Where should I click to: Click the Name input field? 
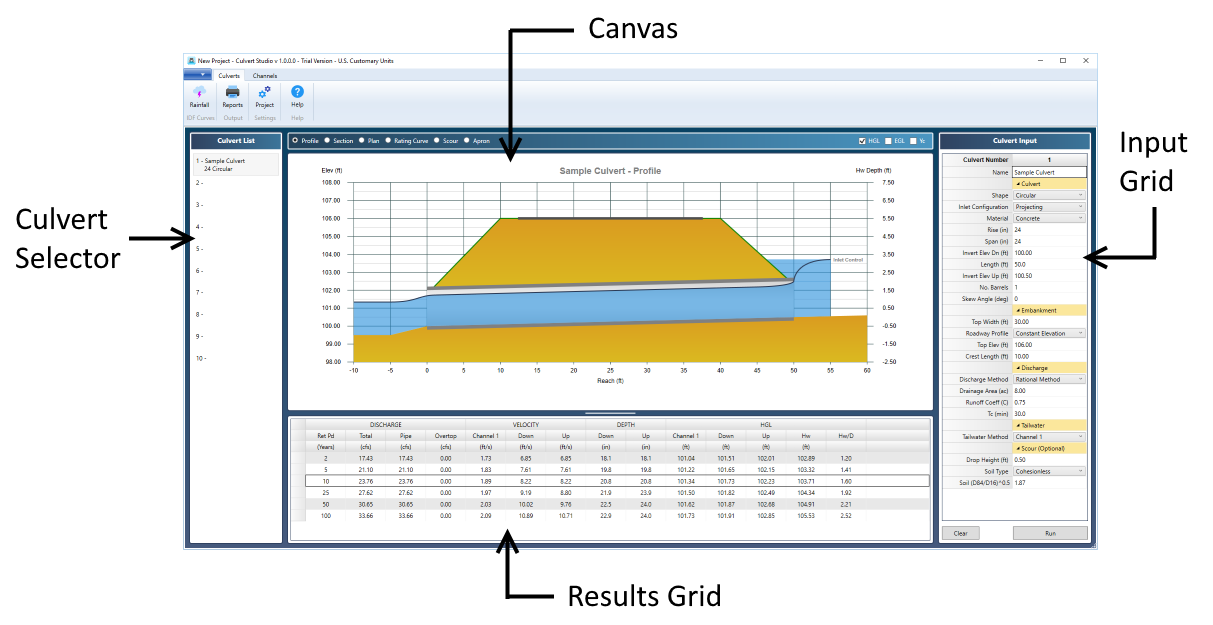[1049, 172]
